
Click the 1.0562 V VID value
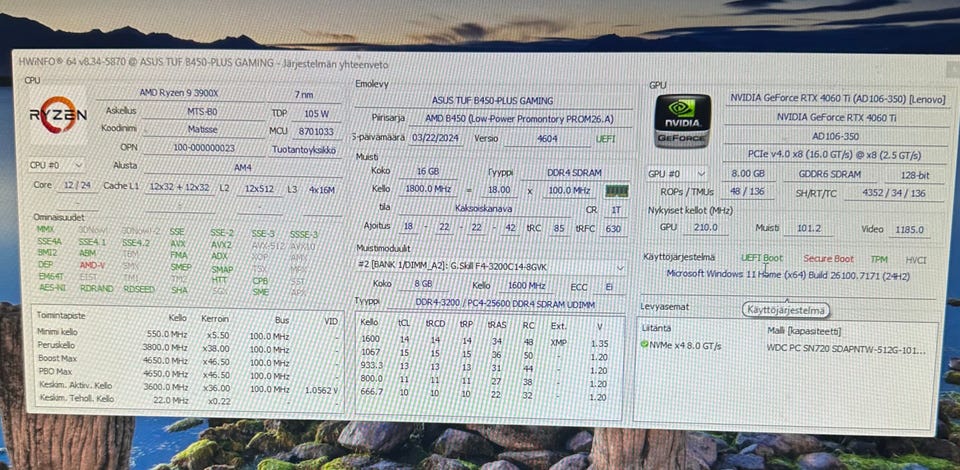click(x=321, y=389)
